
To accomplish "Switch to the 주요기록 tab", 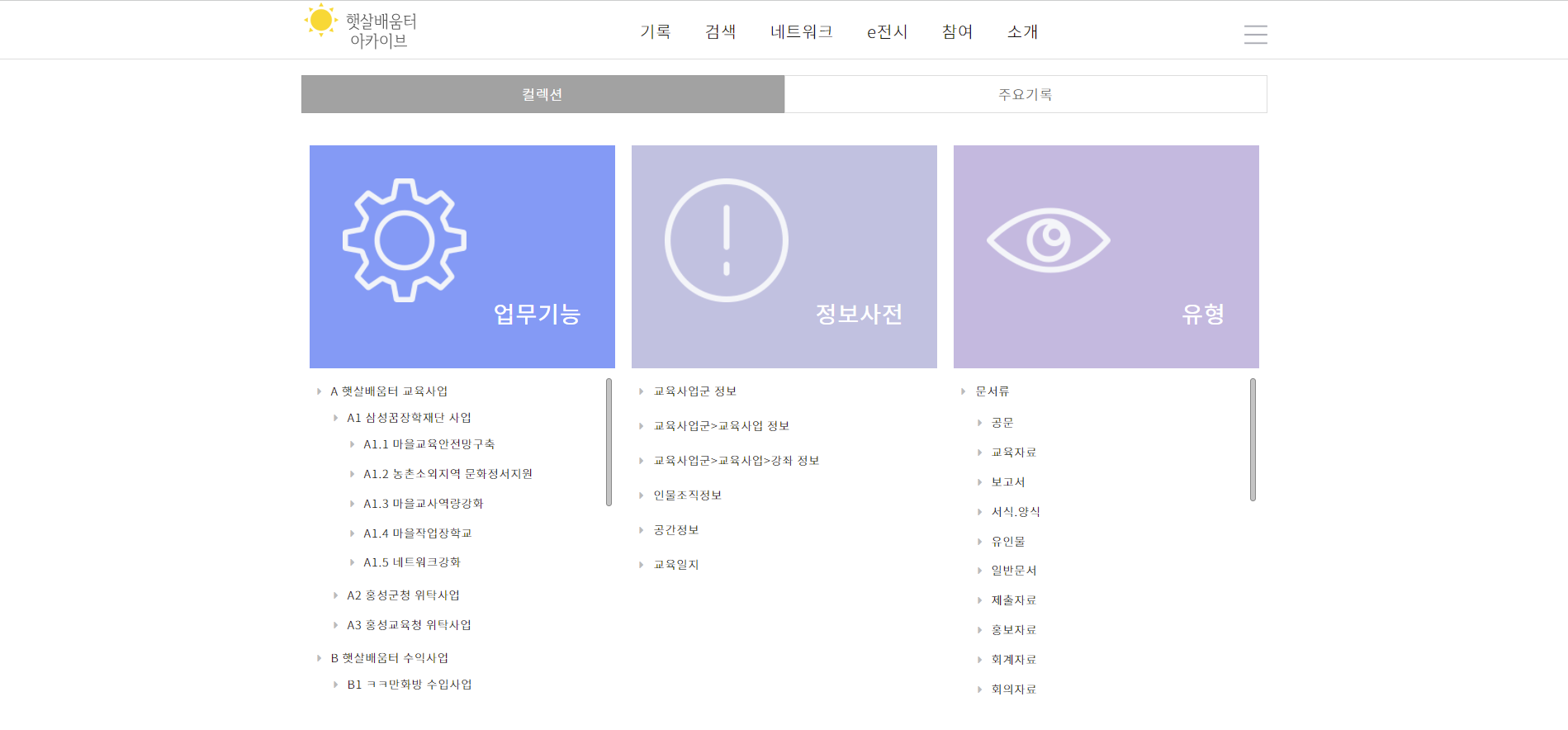I will [1025, 94].
